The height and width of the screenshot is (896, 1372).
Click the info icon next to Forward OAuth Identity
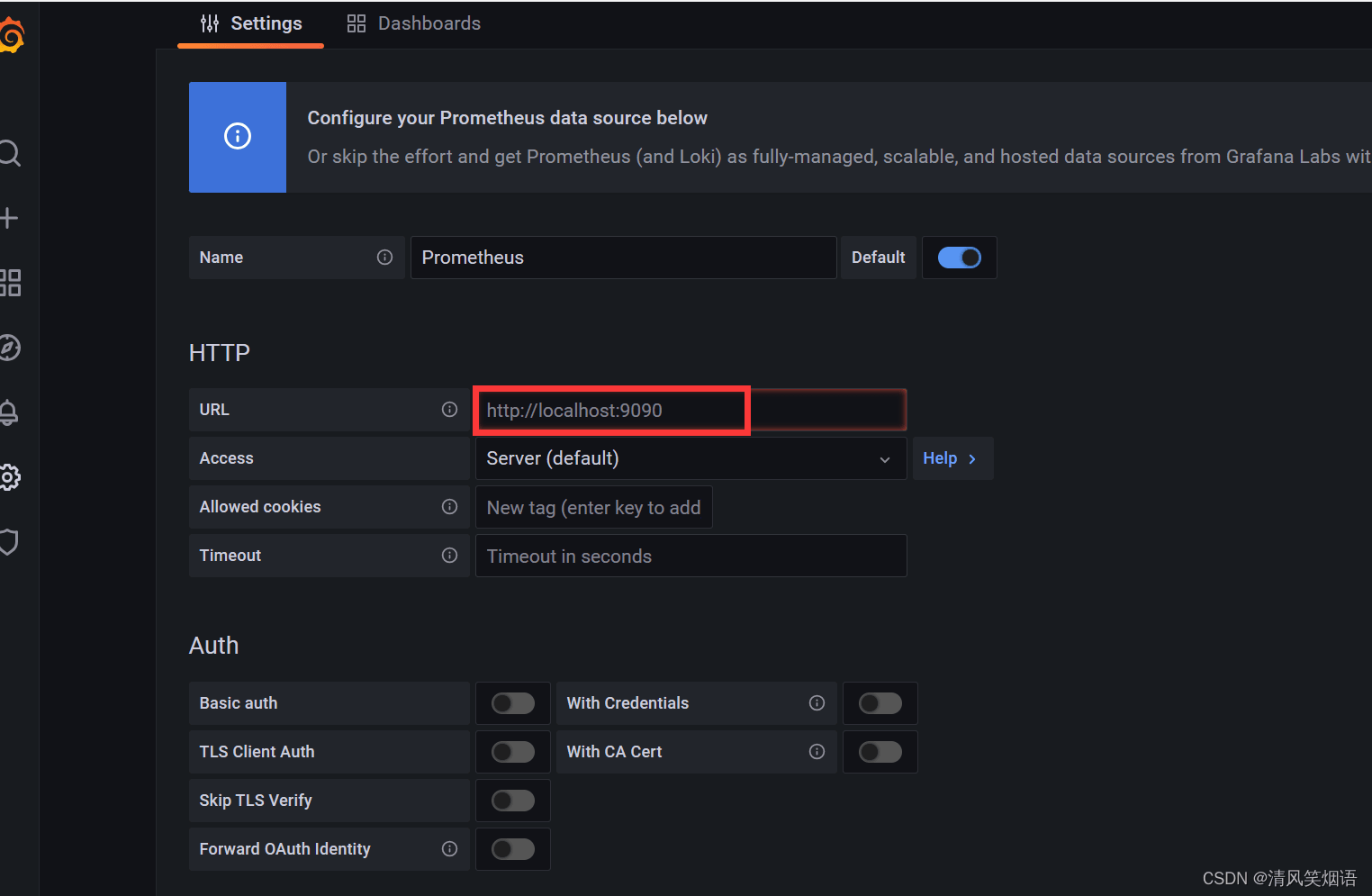[x=449, y=849]
